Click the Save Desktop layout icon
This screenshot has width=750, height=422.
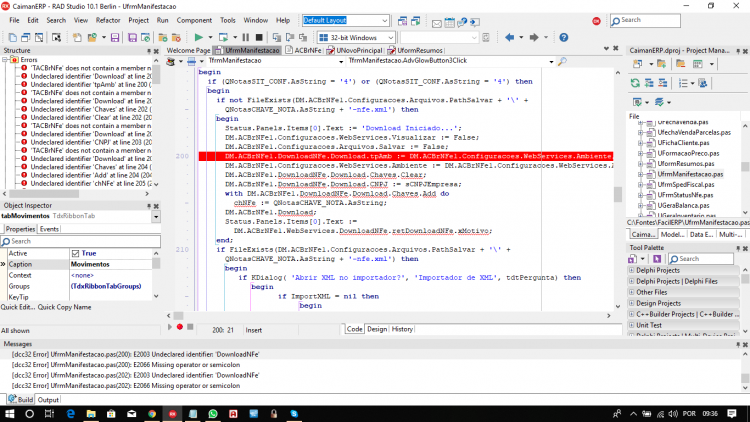click(402, 21)
